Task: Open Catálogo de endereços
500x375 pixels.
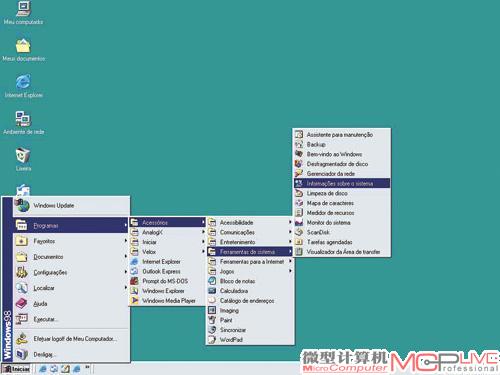Action: 250,301
